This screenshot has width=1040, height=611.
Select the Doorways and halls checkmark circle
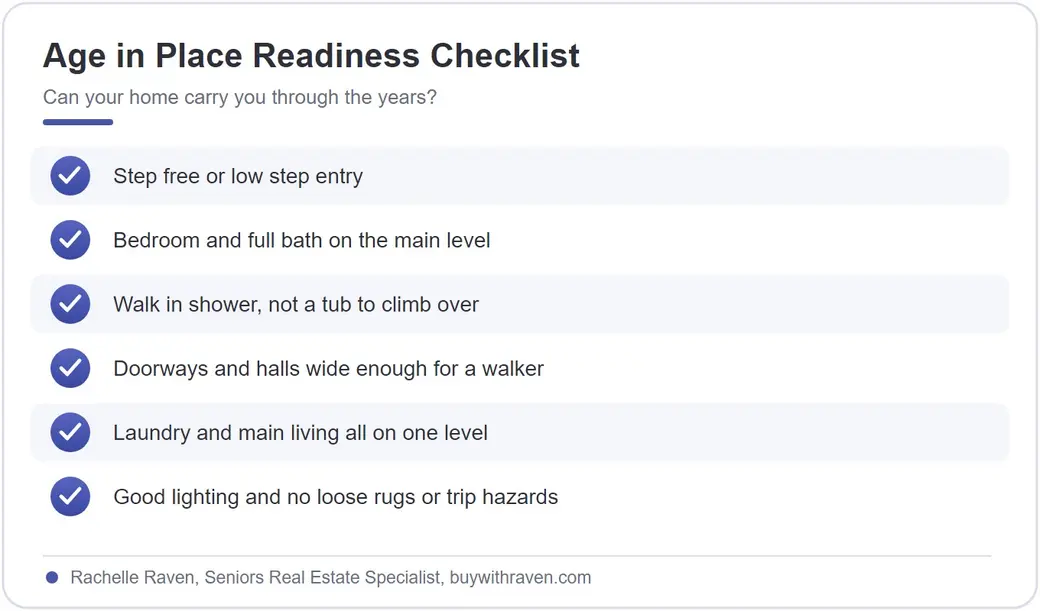[x=70, y=368]
